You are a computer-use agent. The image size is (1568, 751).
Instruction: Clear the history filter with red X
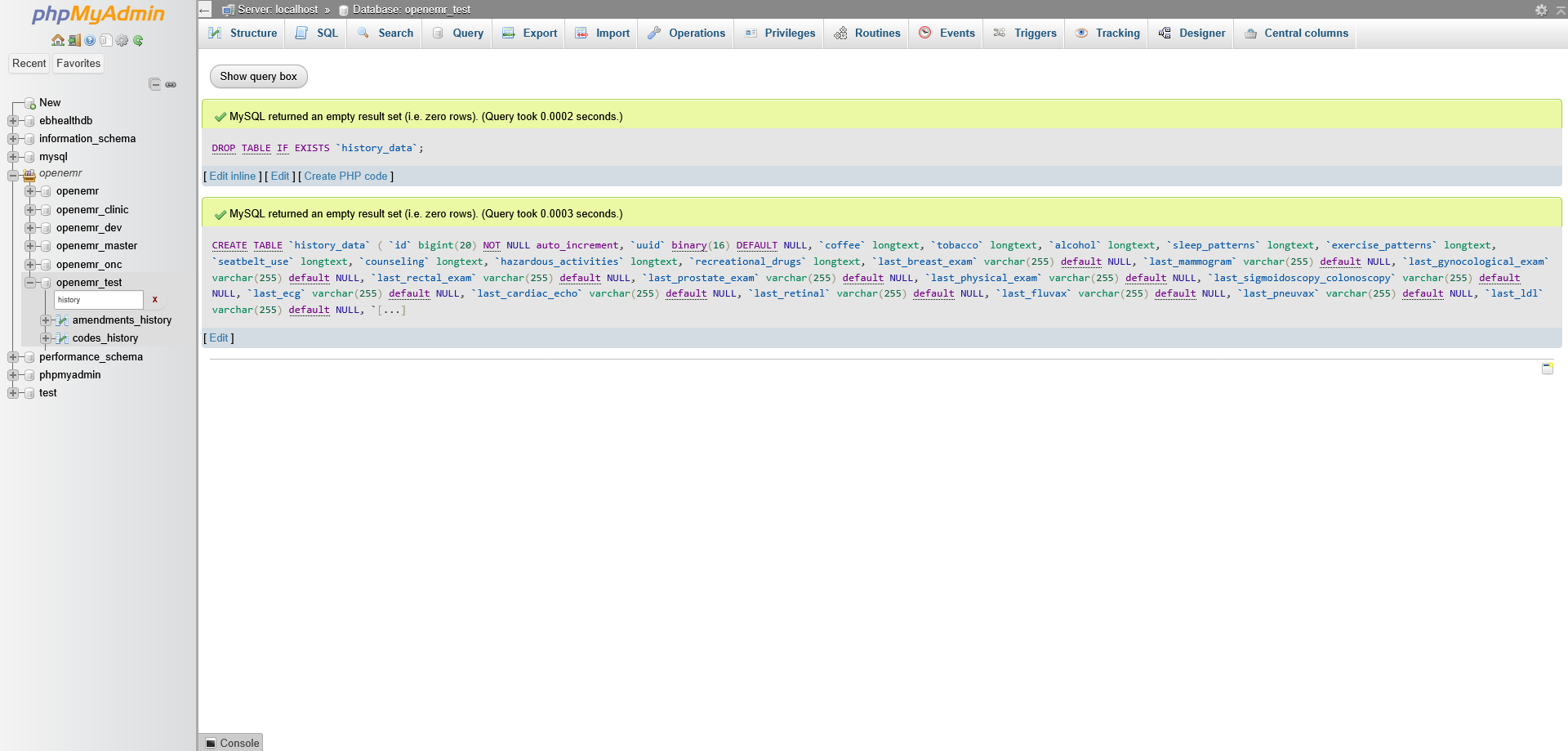(x=154, y=300)
